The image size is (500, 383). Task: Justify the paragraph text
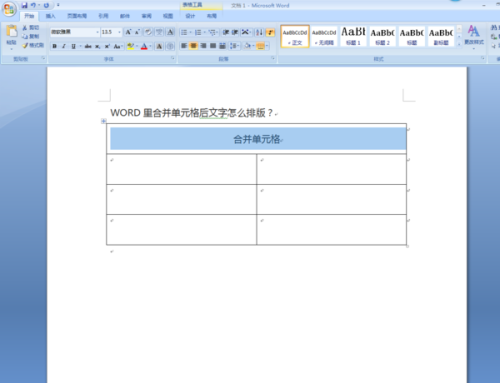tap(213, 46)
